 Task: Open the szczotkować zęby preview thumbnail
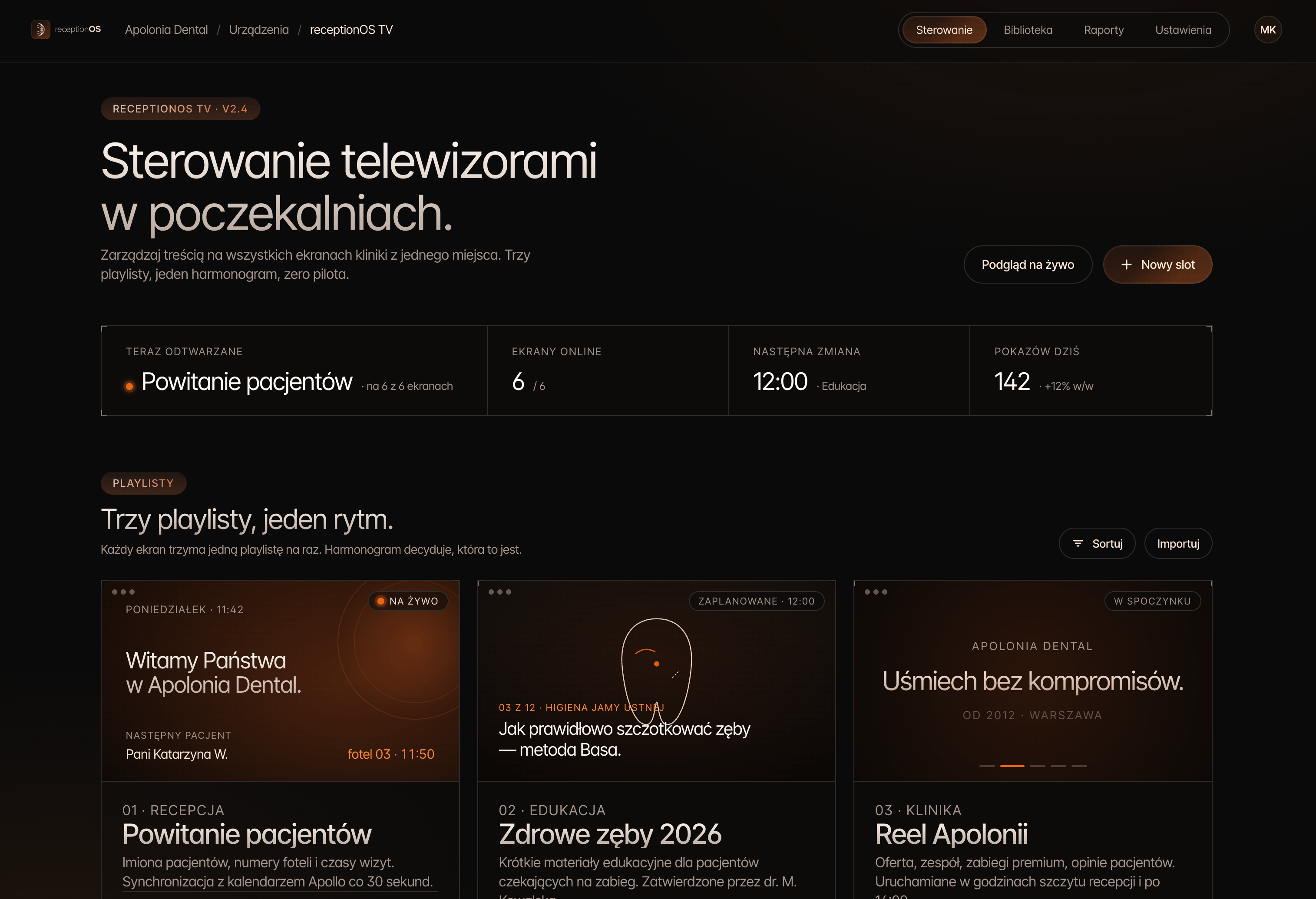(x=656, y=681)
